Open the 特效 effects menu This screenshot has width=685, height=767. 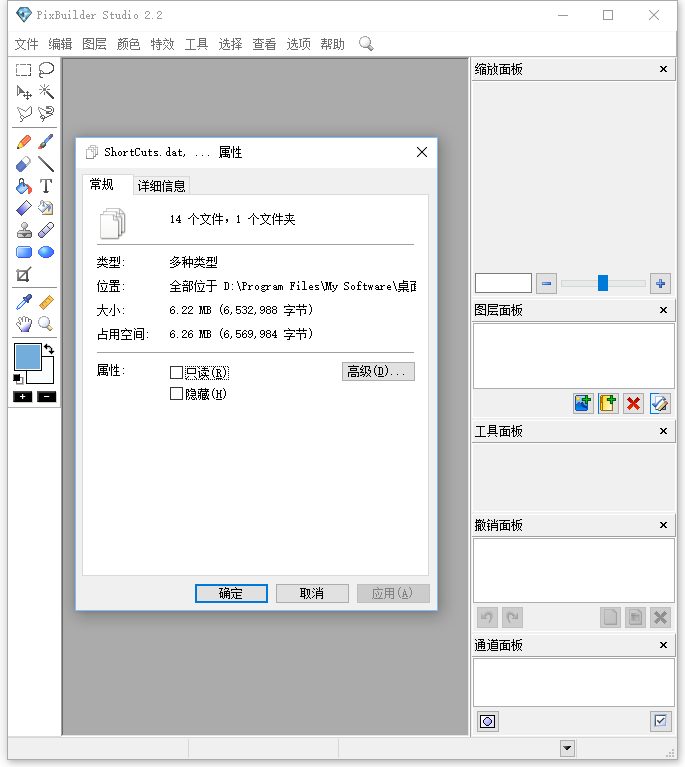tap(162, 44)
